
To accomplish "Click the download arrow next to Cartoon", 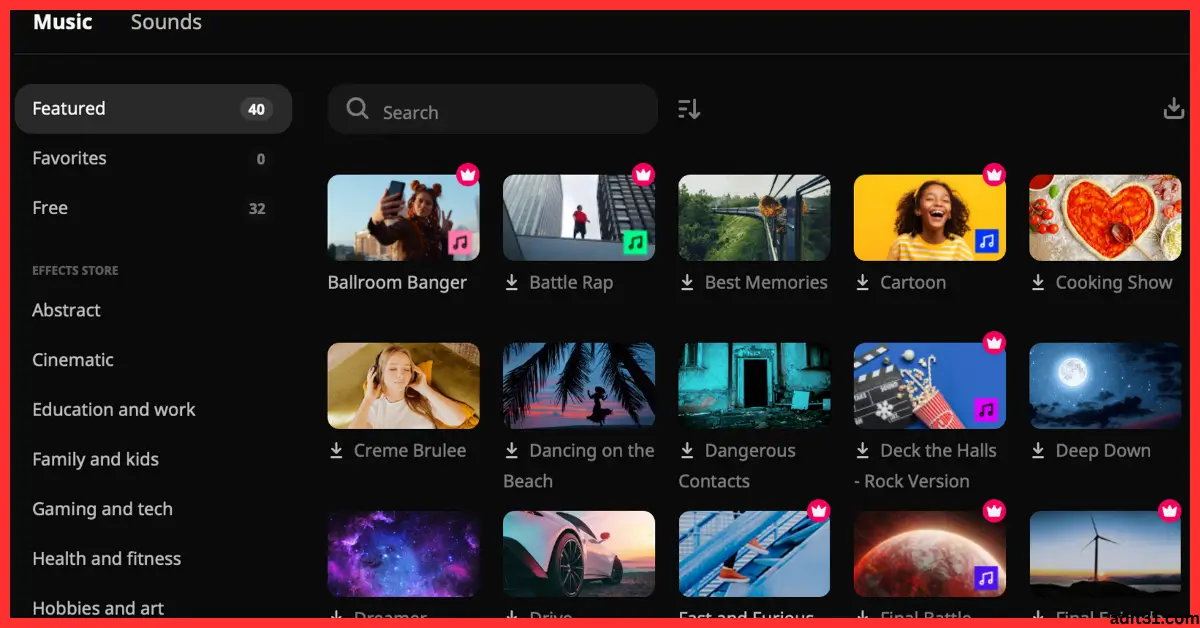I will [x=863, y=283].
